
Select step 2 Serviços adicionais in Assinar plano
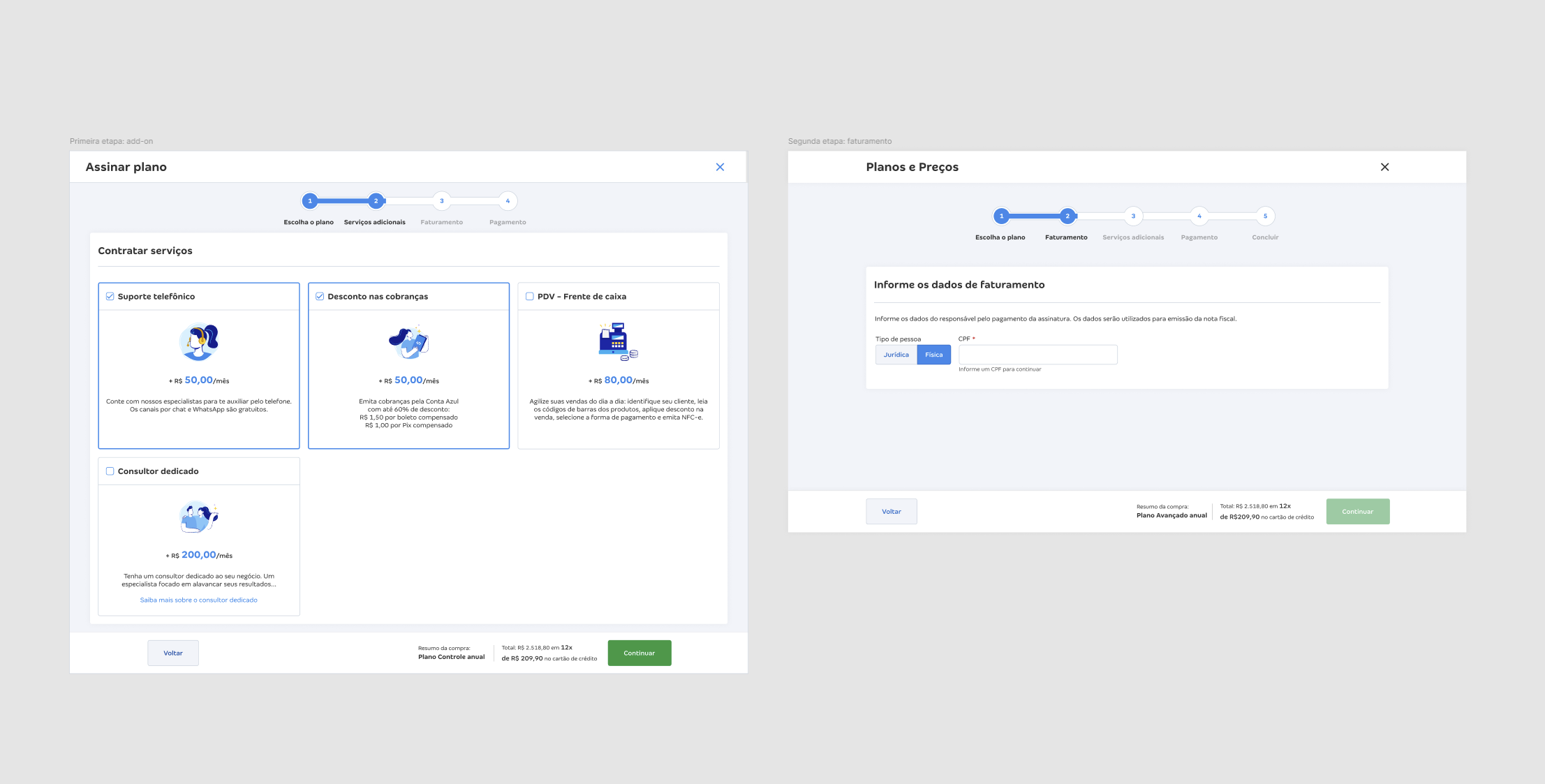(376, 201)
